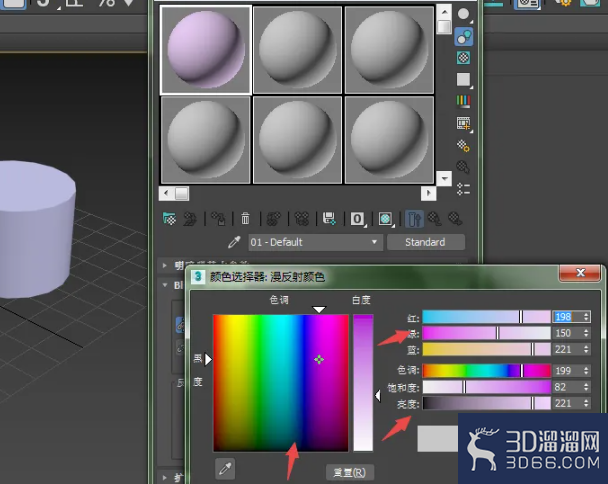The height and width of the screenshot is (484, 608).
Task: Click the Red value spinner arrows
Action: tap(586, 317)
